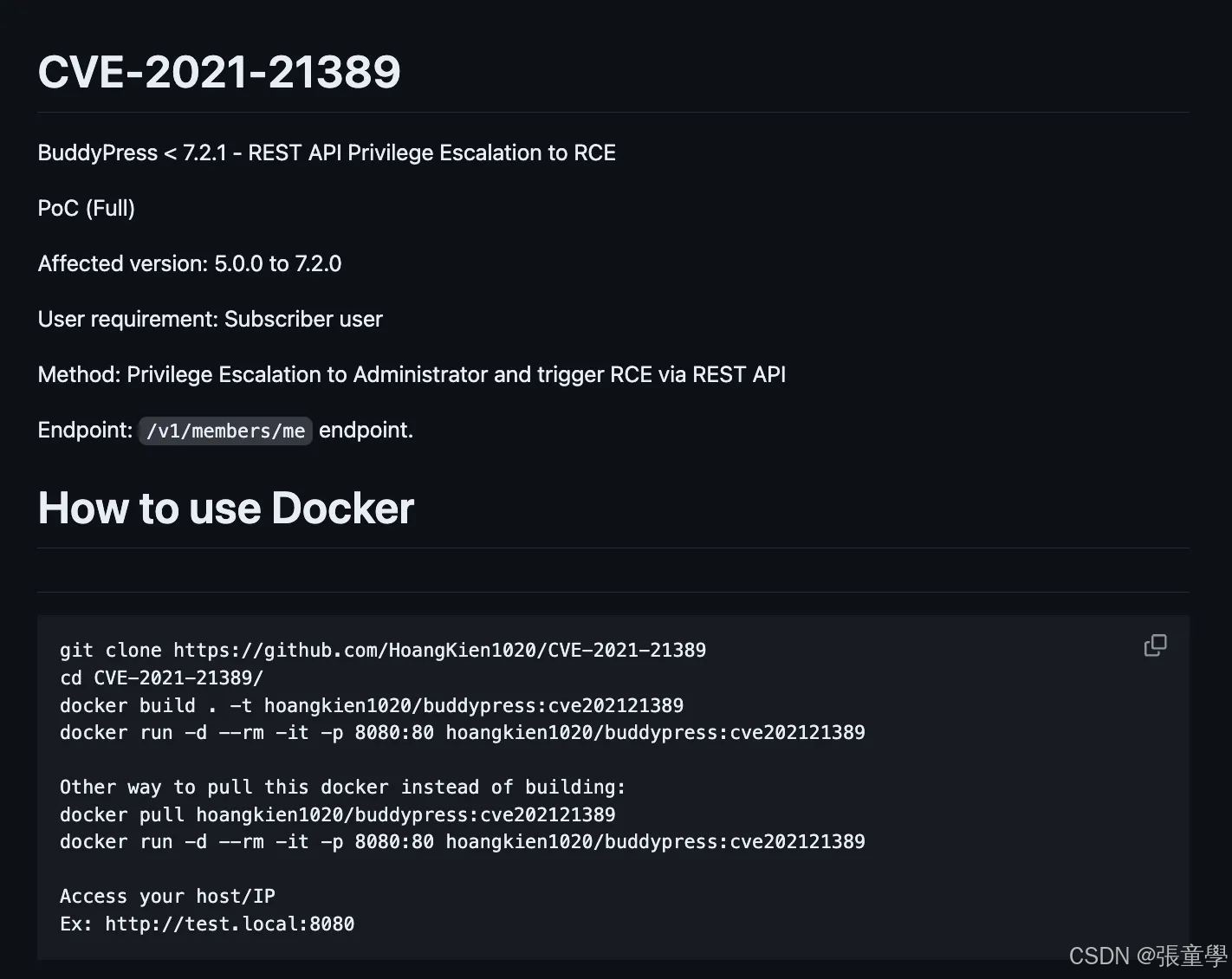Copy the code block with the copy icon
Viewport: 1232px width, 979px height.
click(1155, 645)
